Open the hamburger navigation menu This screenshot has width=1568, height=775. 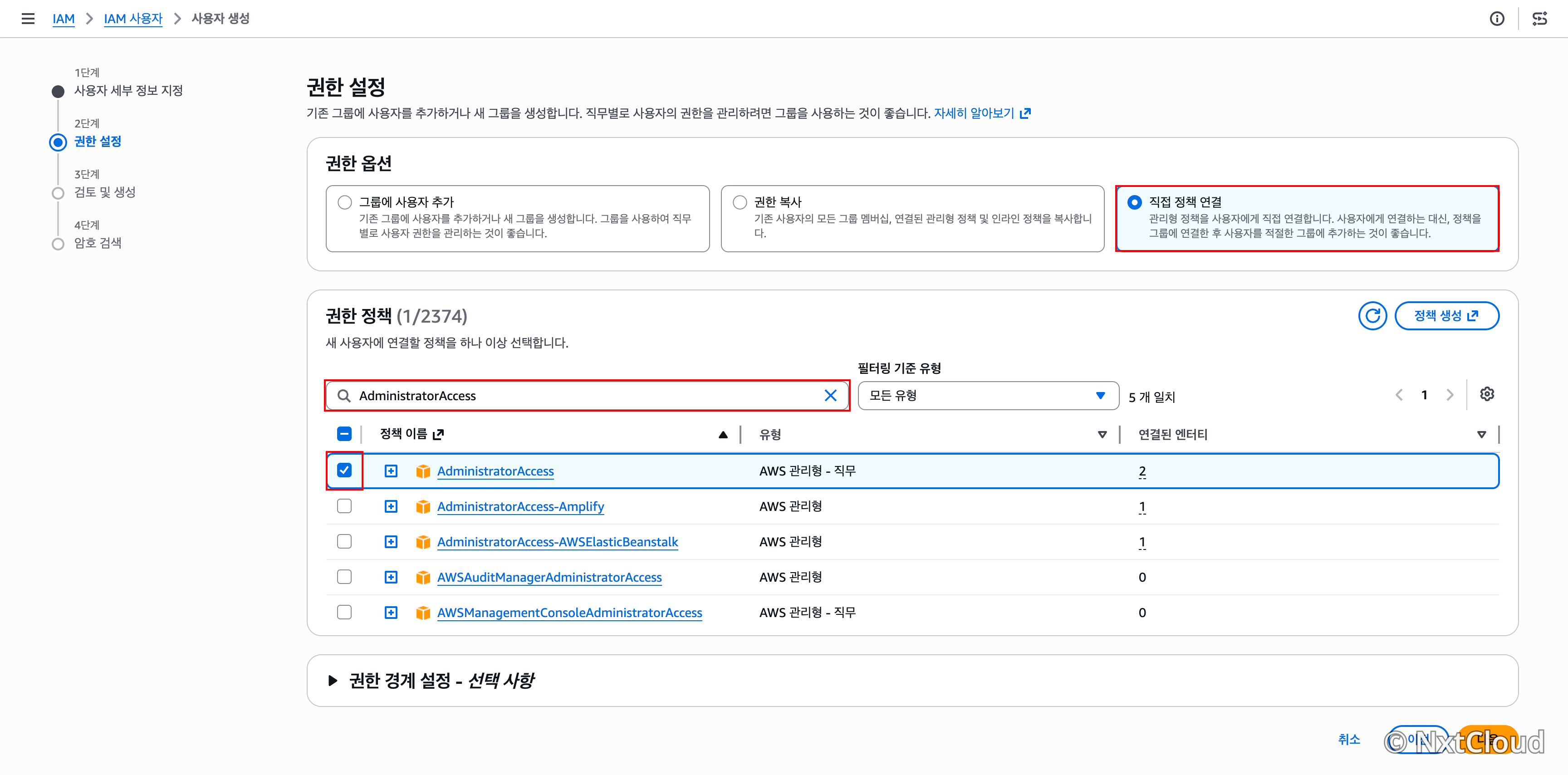click(x=28, y=19)
